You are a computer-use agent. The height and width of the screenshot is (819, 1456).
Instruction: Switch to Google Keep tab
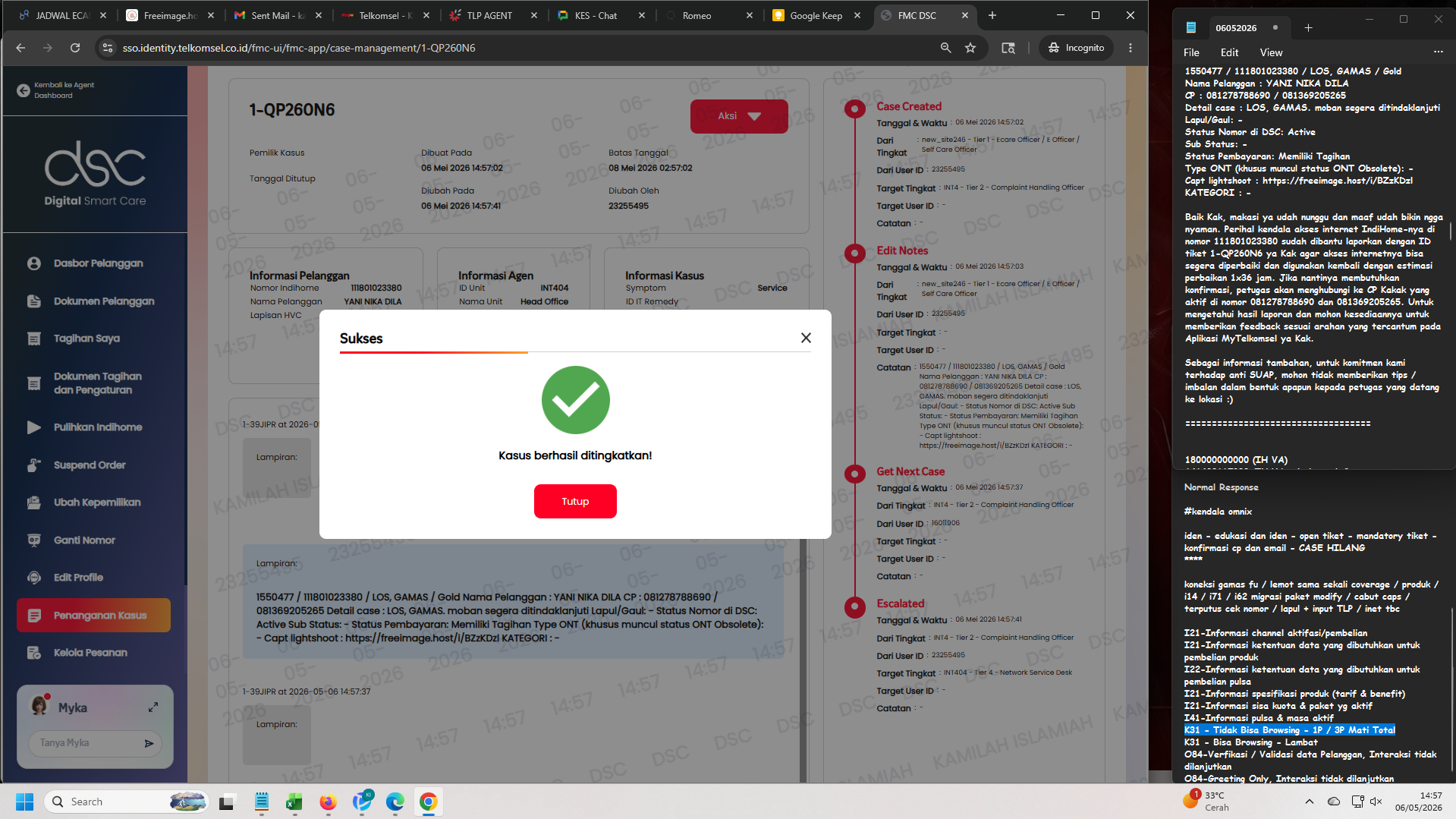tap(816, 15)
